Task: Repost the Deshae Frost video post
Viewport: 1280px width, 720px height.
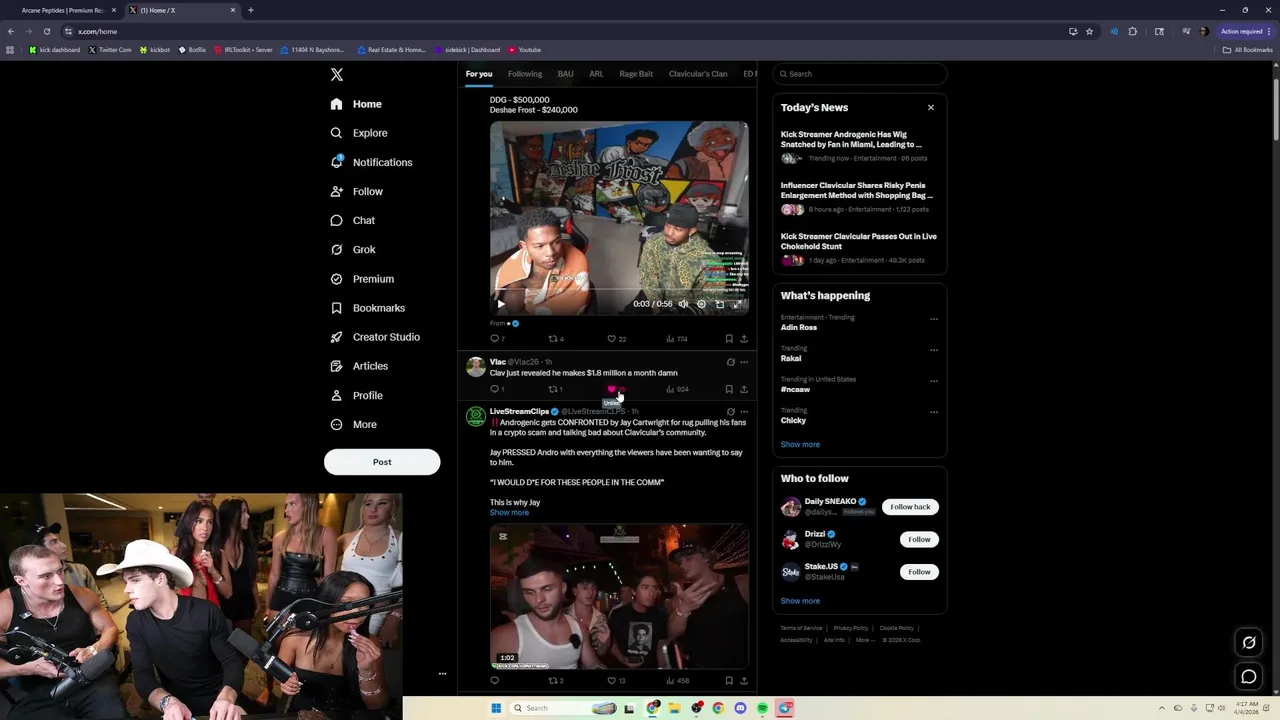Action: tap(556, 339)
